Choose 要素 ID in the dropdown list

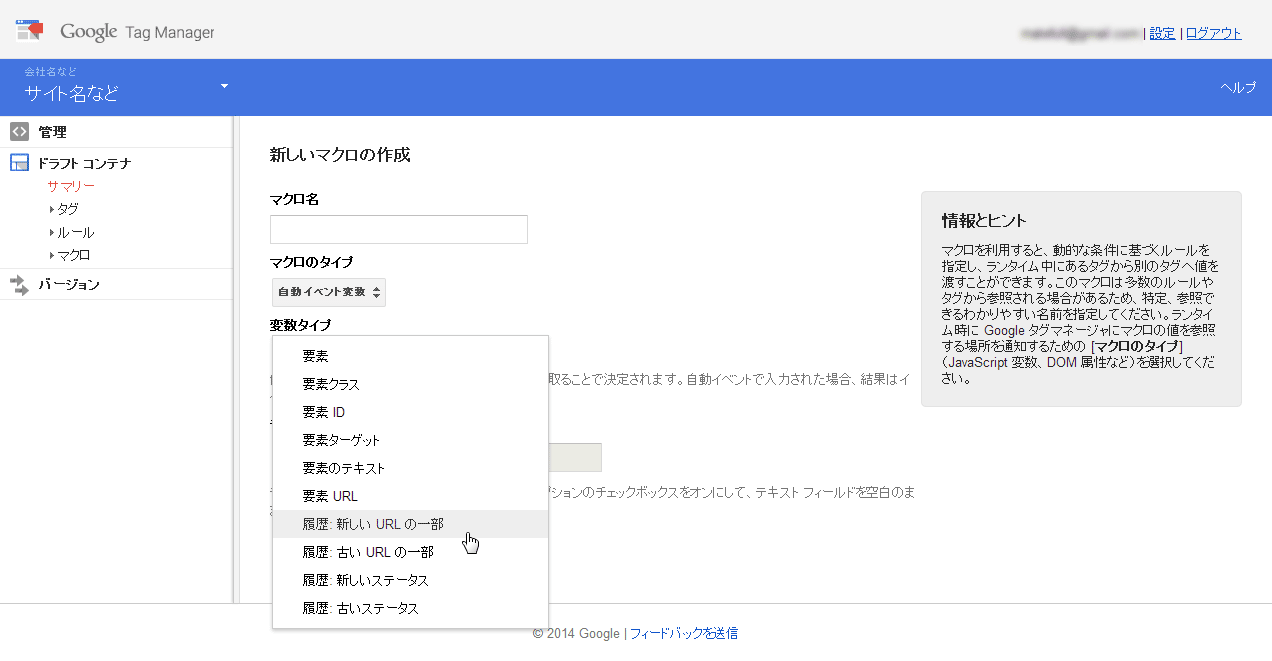(x=410, y=412)
